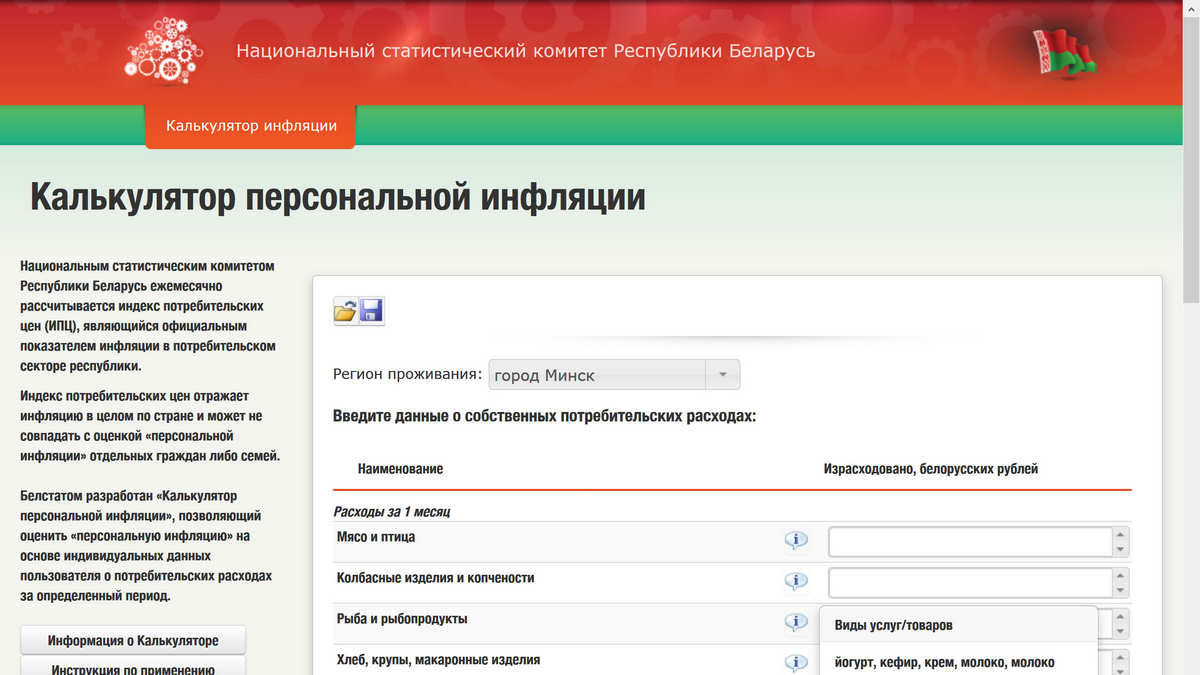Click the Калькулятор персональной инфляции heading

point(338,197)
